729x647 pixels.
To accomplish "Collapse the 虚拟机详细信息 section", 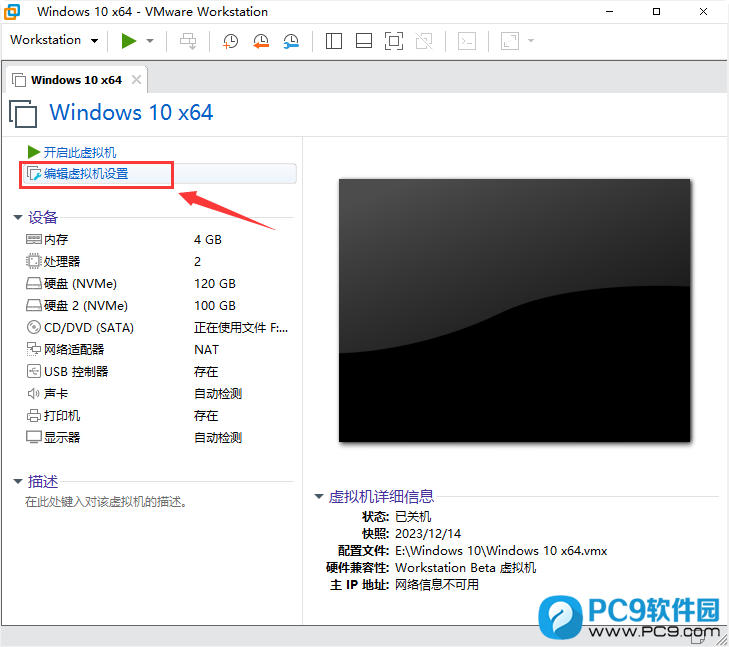I will point(319,496).
